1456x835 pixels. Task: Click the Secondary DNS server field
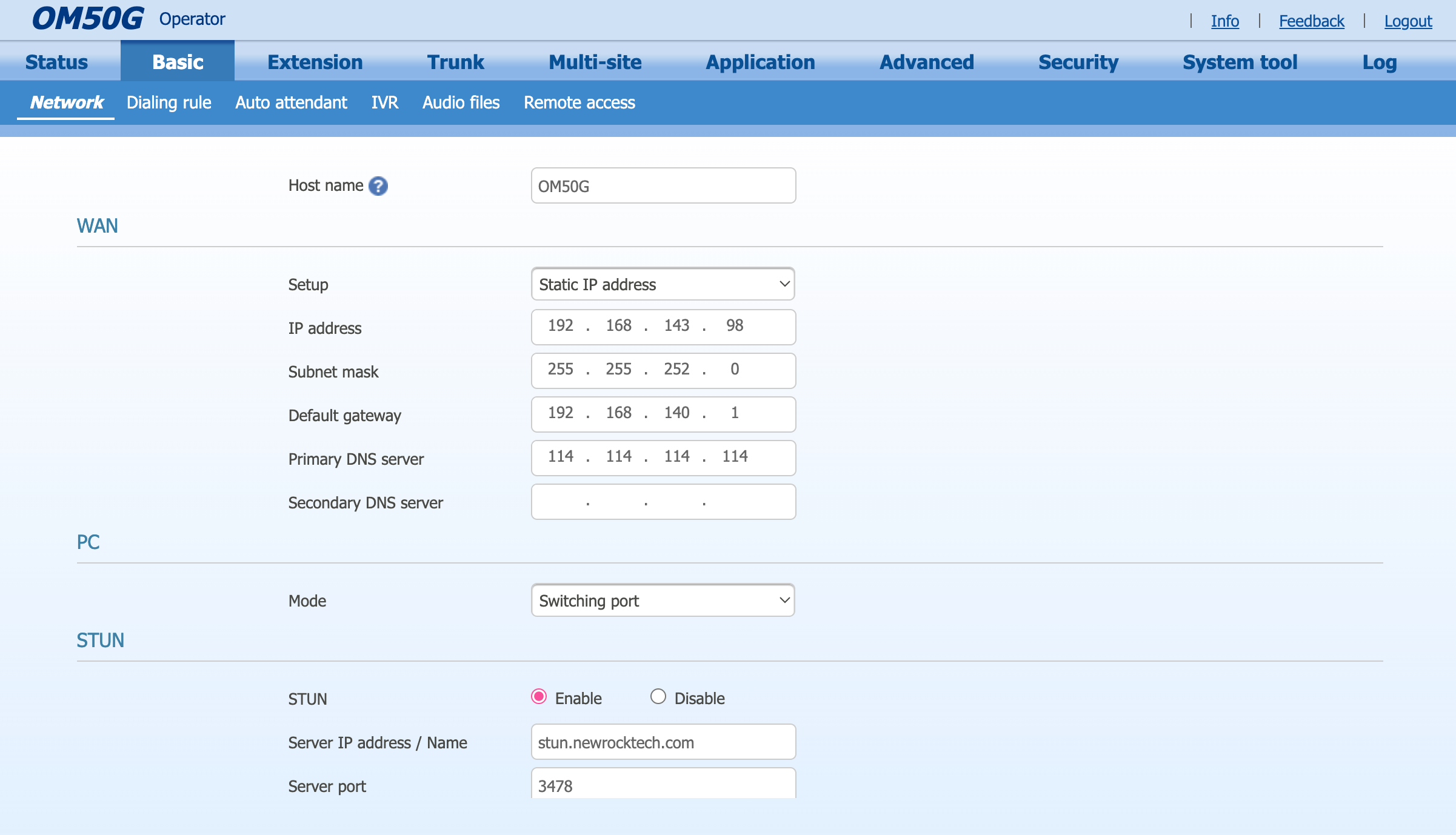tap(663, 502)
